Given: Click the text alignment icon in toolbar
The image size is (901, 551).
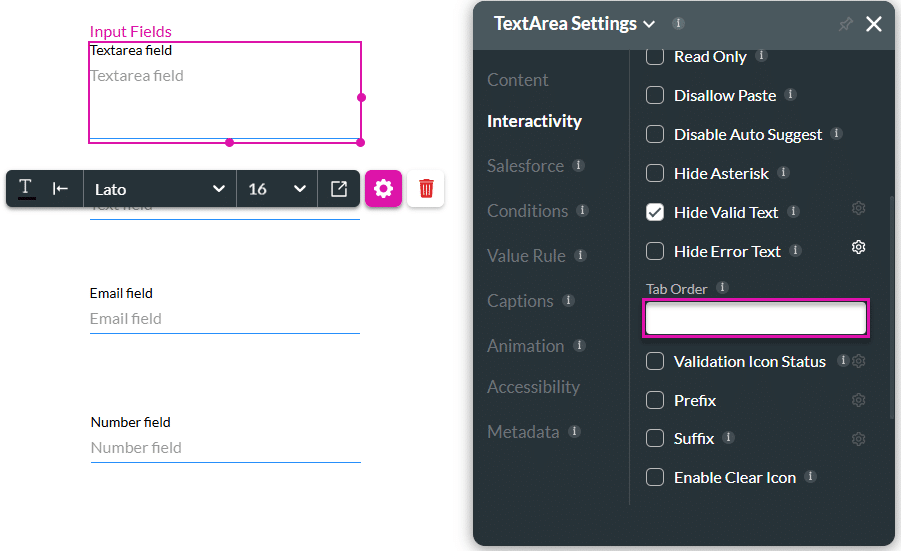Looking at the screenshot, I should [61, 188].
